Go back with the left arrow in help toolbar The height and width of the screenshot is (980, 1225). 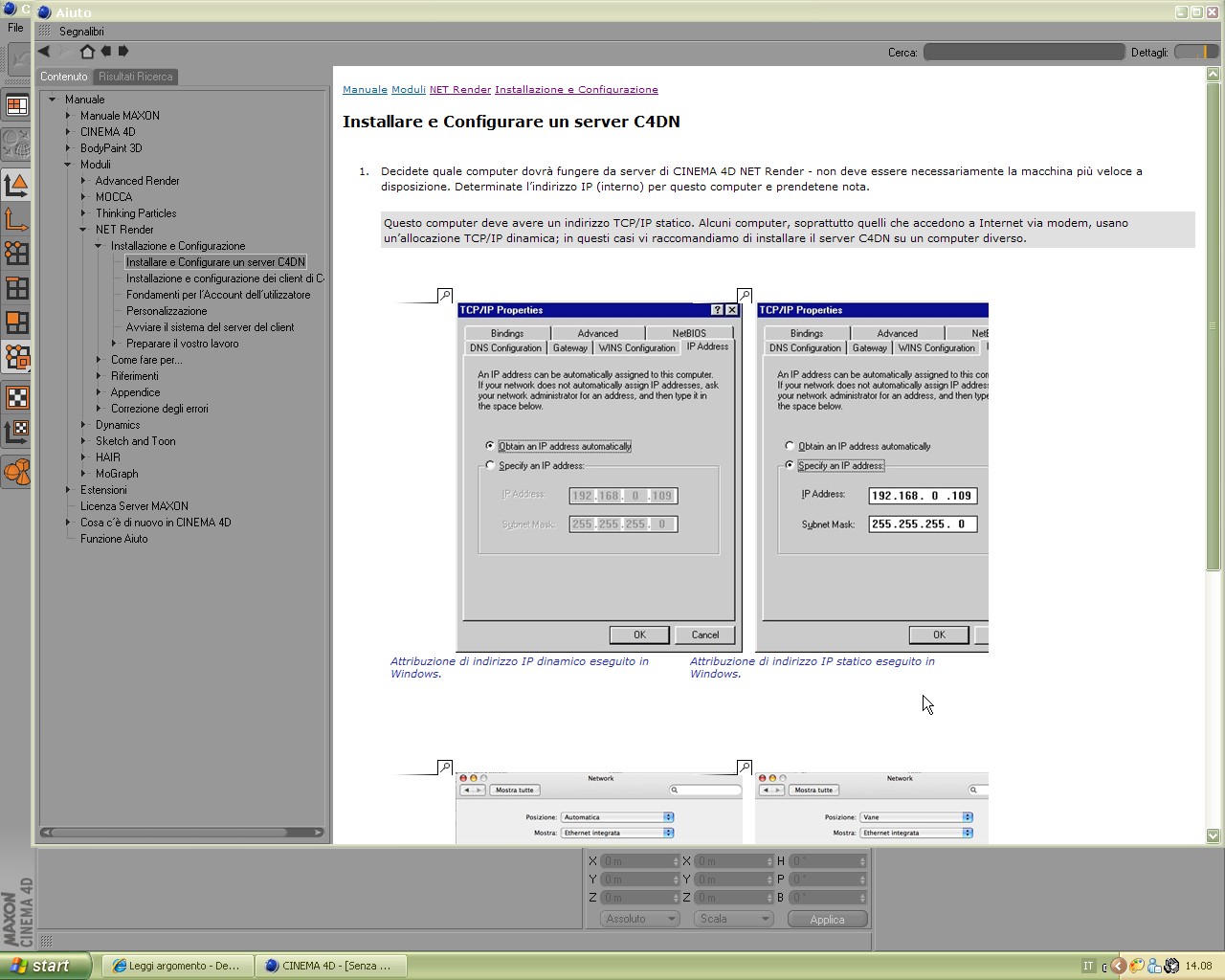click(x=44, y=52)
